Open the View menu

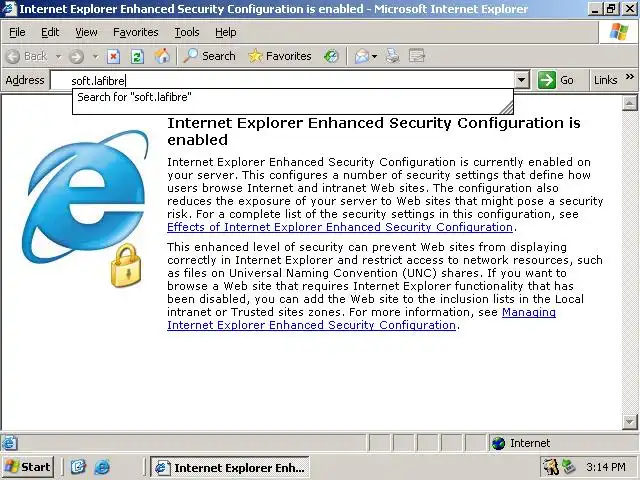coord(86,32)
